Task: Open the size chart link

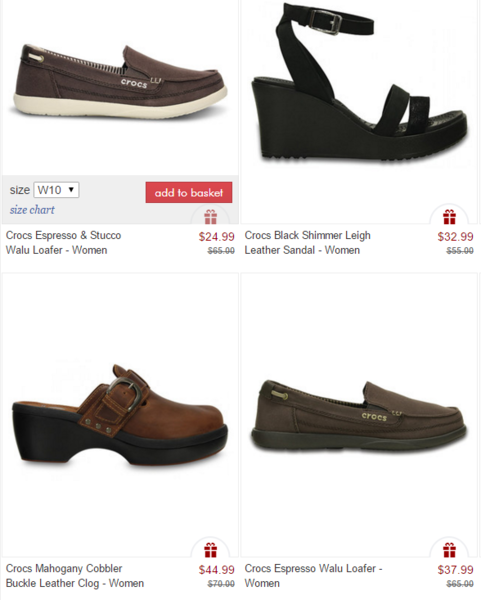Action: 32,210
